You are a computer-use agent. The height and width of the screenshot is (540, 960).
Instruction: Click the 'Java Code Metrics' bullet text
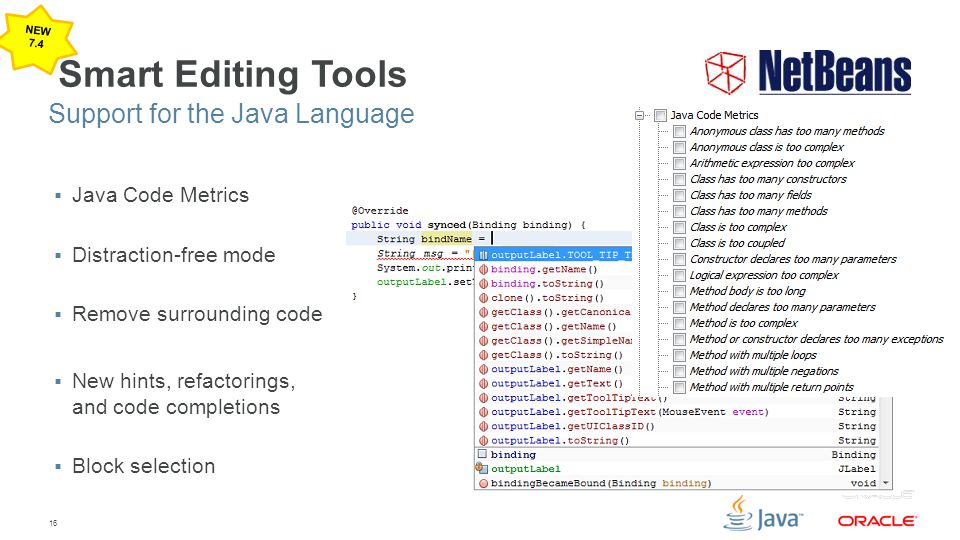pos(160,195)
